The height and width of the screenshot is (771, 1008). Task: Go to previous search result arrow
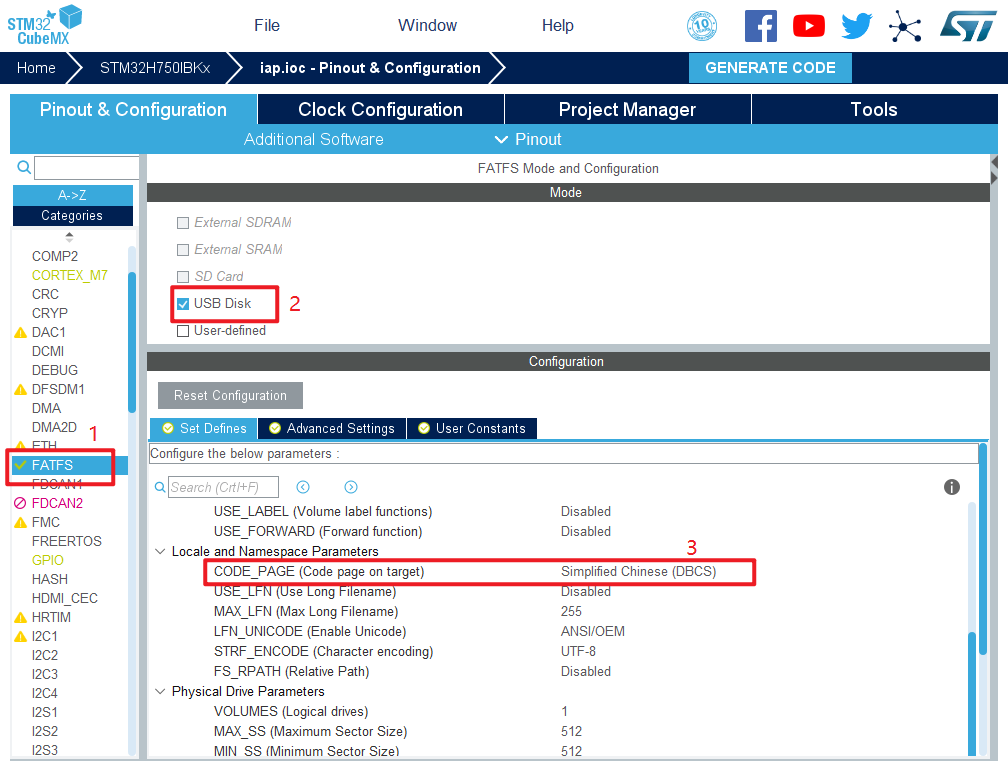(303, 487)
